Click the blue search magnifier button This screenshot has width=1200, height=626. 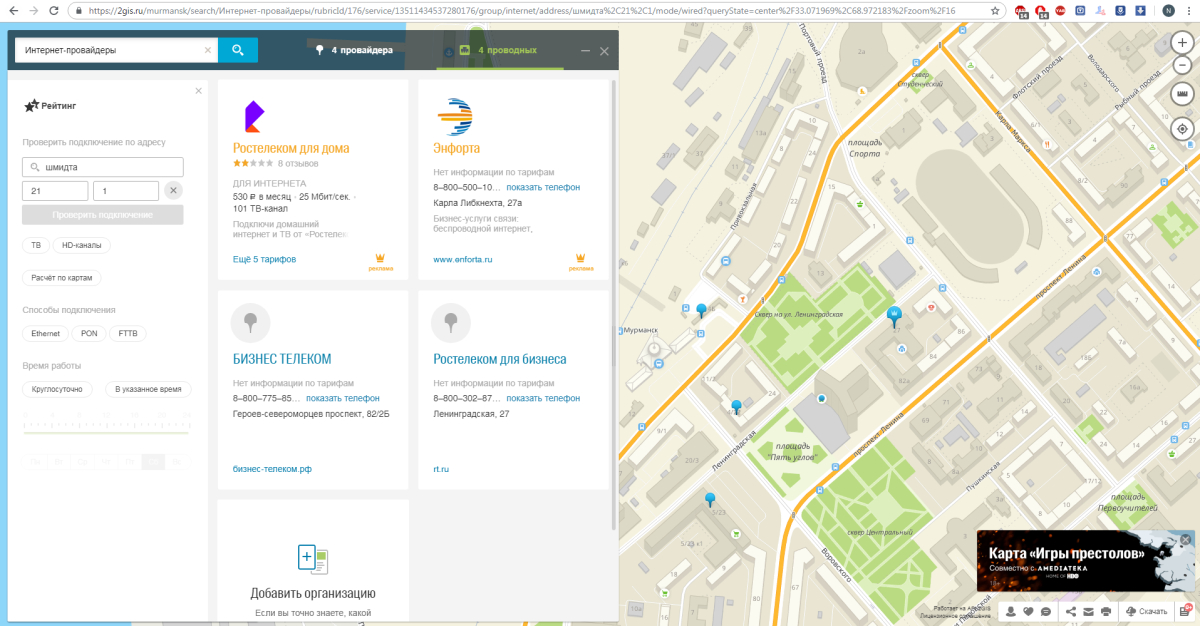click(x=237, y=50)
